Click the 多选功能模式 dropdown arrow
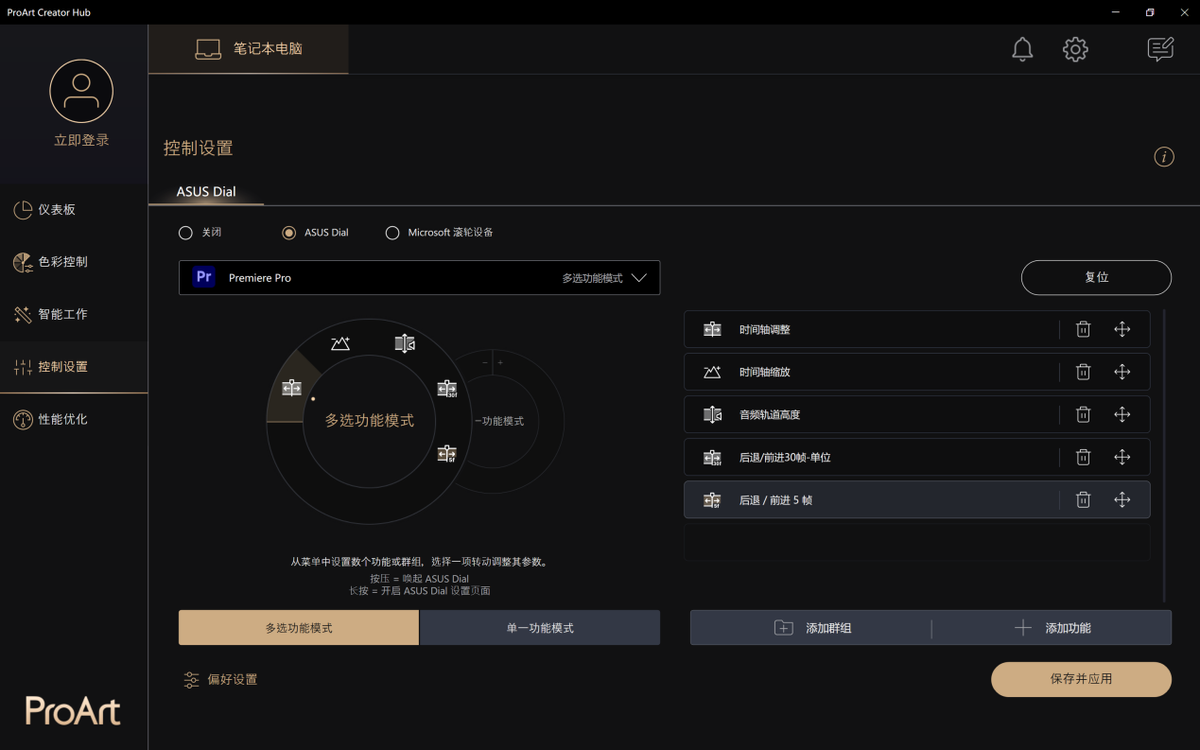This screenshot has width=1200, height=750. (639, 278)
